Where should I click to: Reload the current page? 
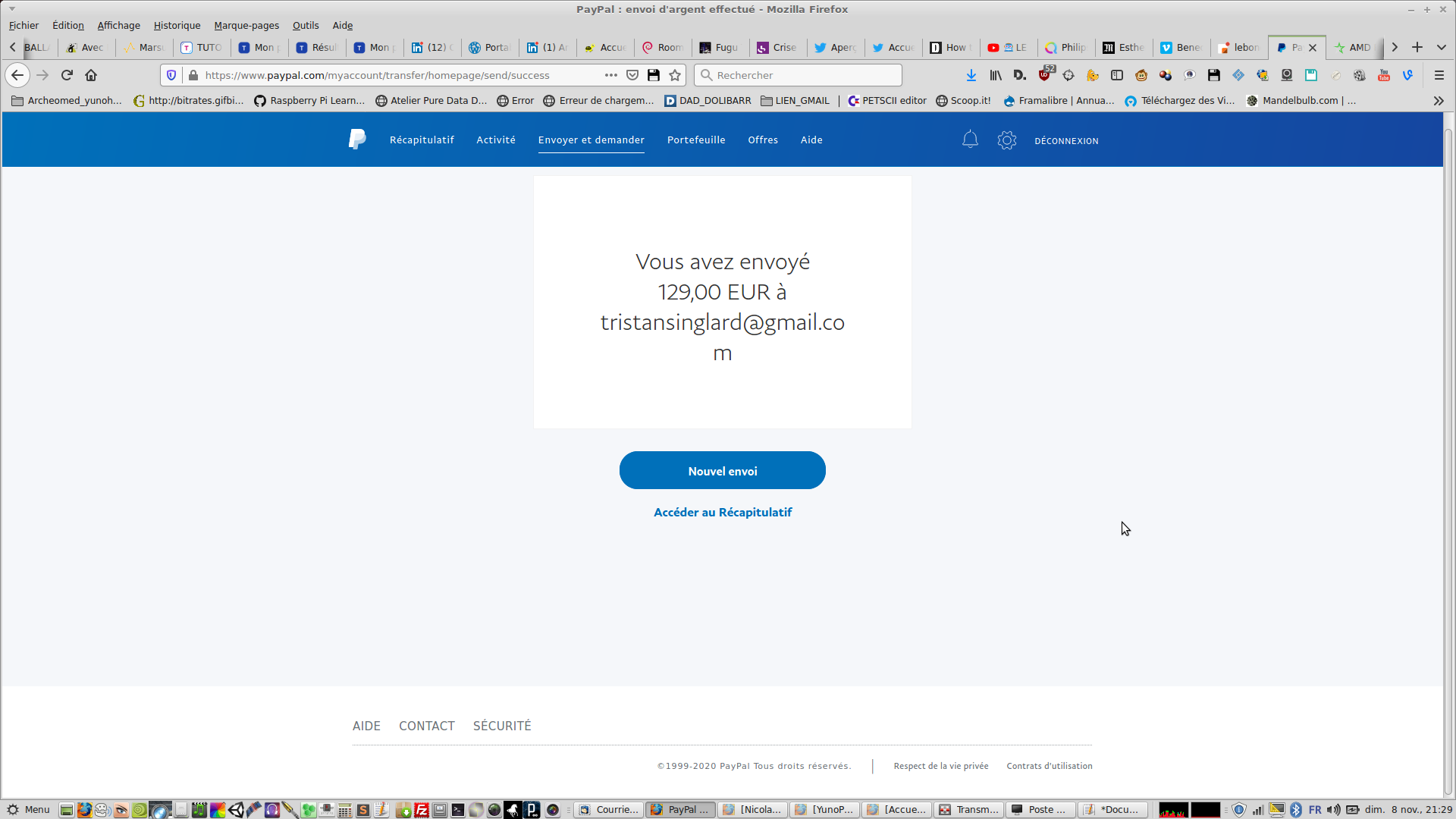pos(67,75)
